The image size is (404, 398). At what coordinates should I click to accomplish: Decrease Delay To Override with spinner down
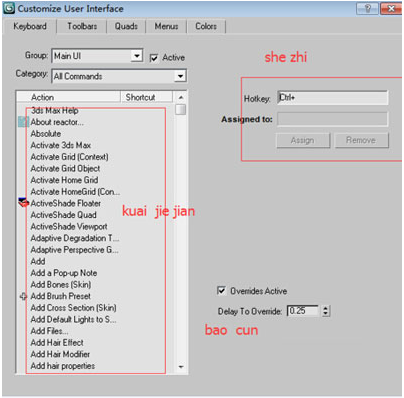point(326,314)
